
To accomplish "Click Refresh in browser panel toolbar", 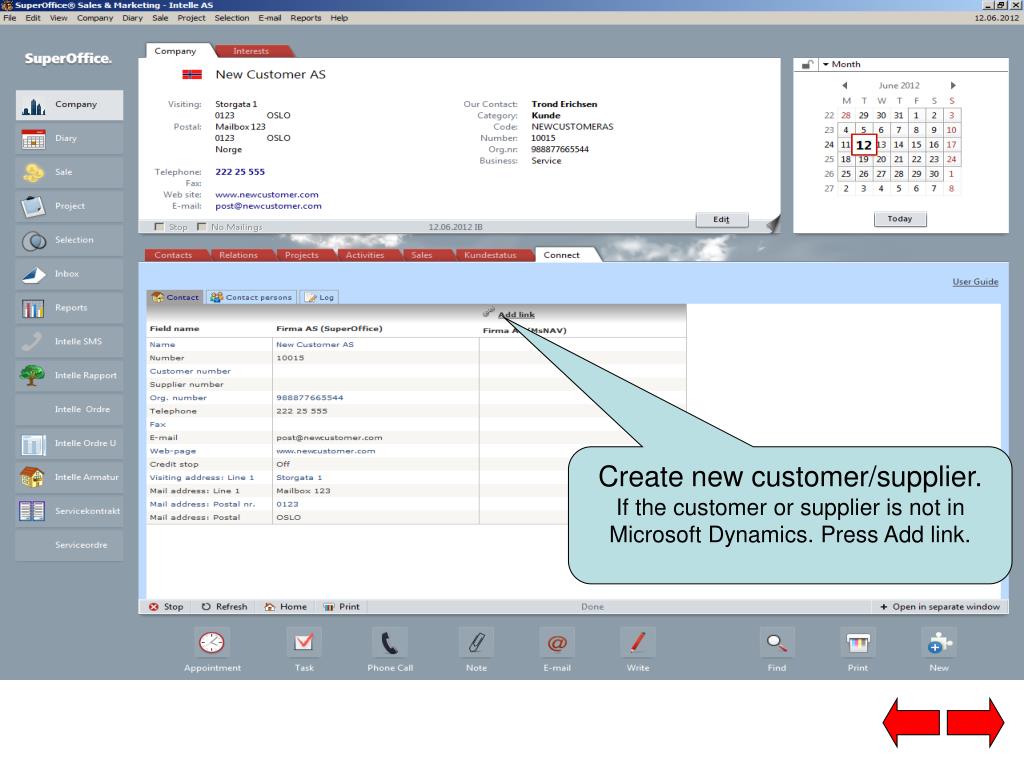I will click(x=224, y=607).
